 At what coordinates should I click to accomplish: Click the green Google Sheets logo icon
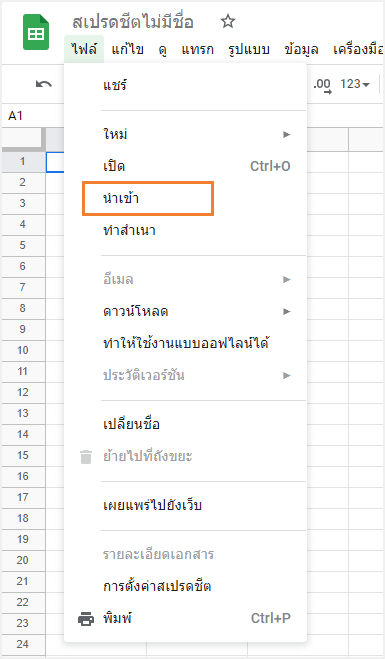click(36, 32)
